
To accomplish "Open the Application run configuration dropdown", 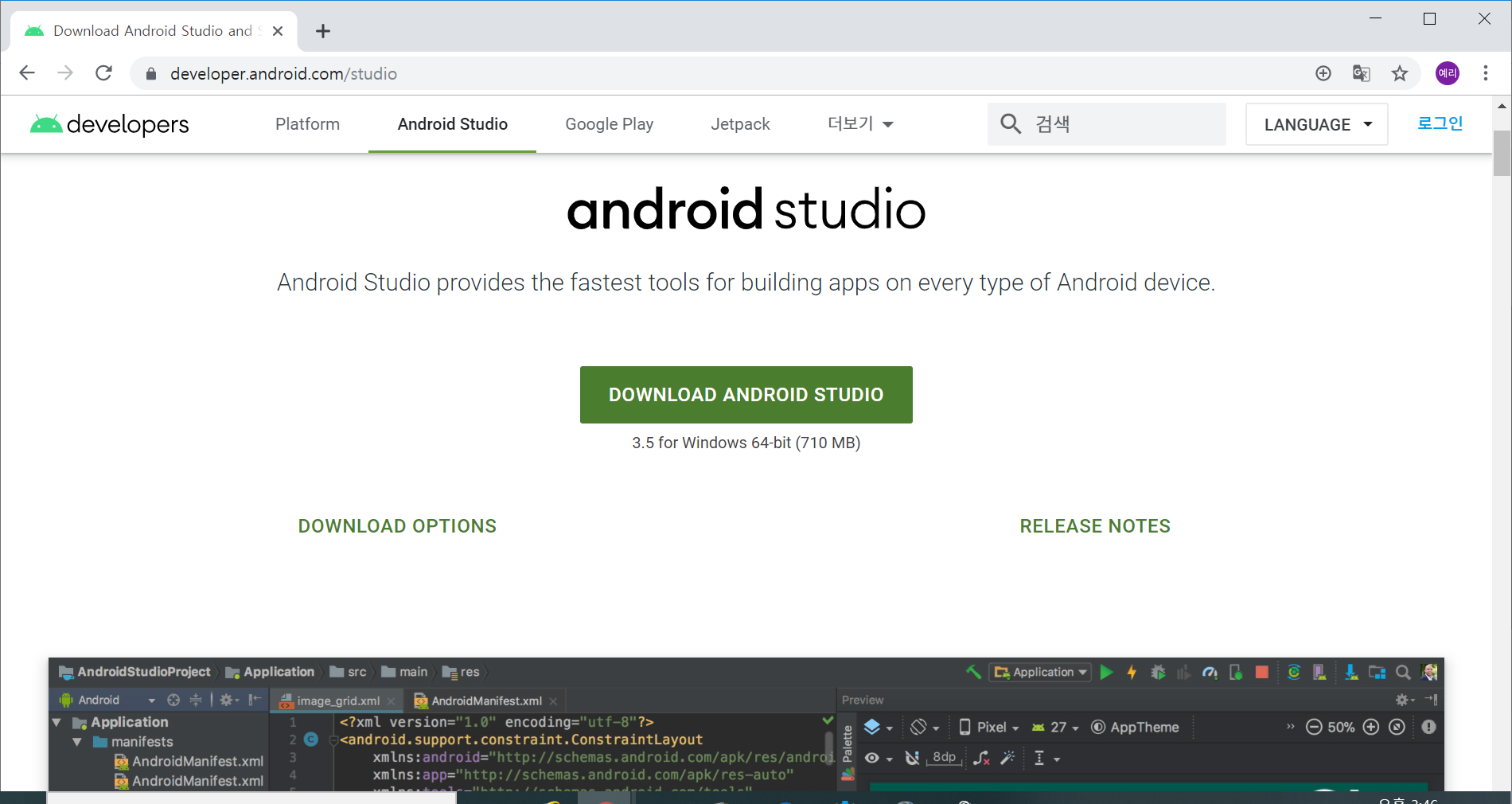I will click(x=1040, y=673).
